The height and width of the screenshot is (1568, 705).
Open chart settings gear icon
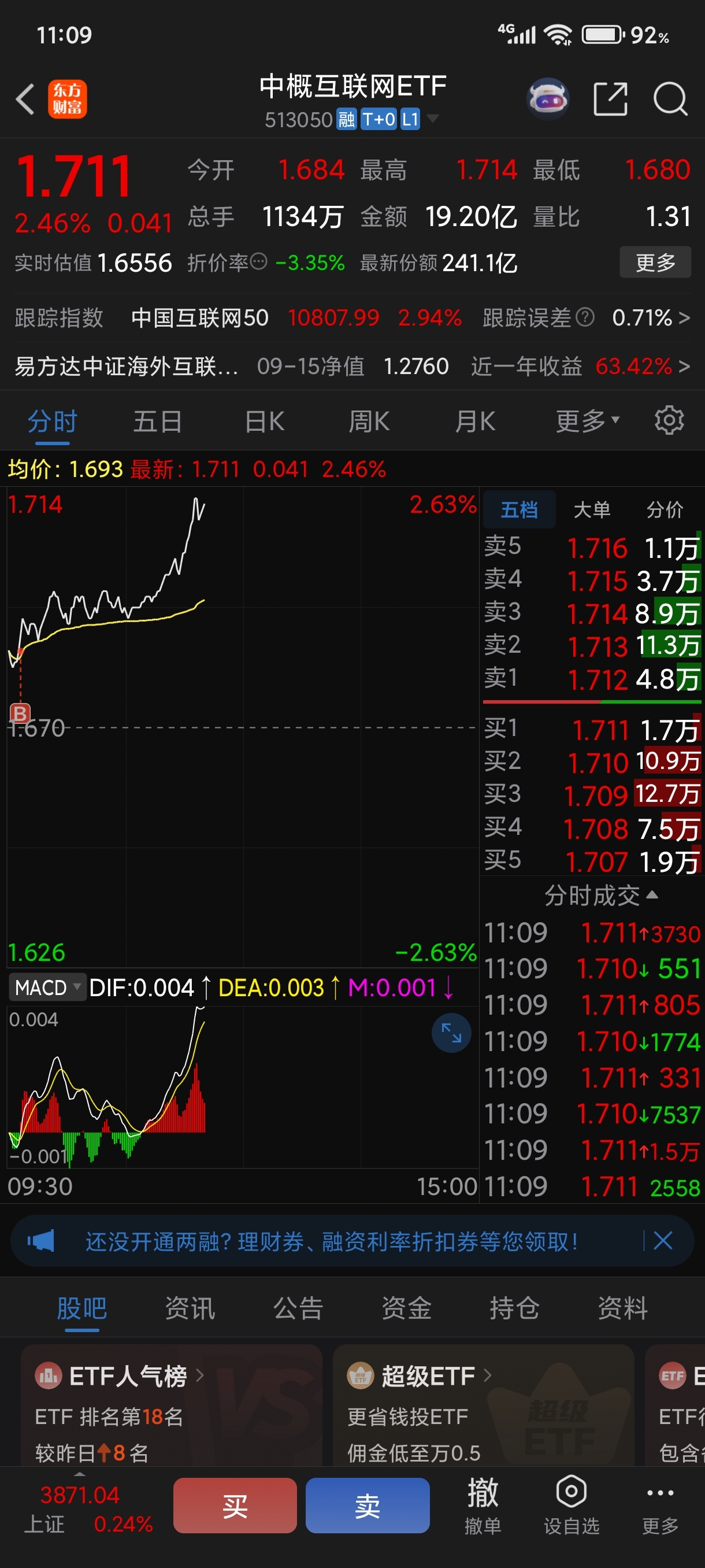[x=669, y=420]
